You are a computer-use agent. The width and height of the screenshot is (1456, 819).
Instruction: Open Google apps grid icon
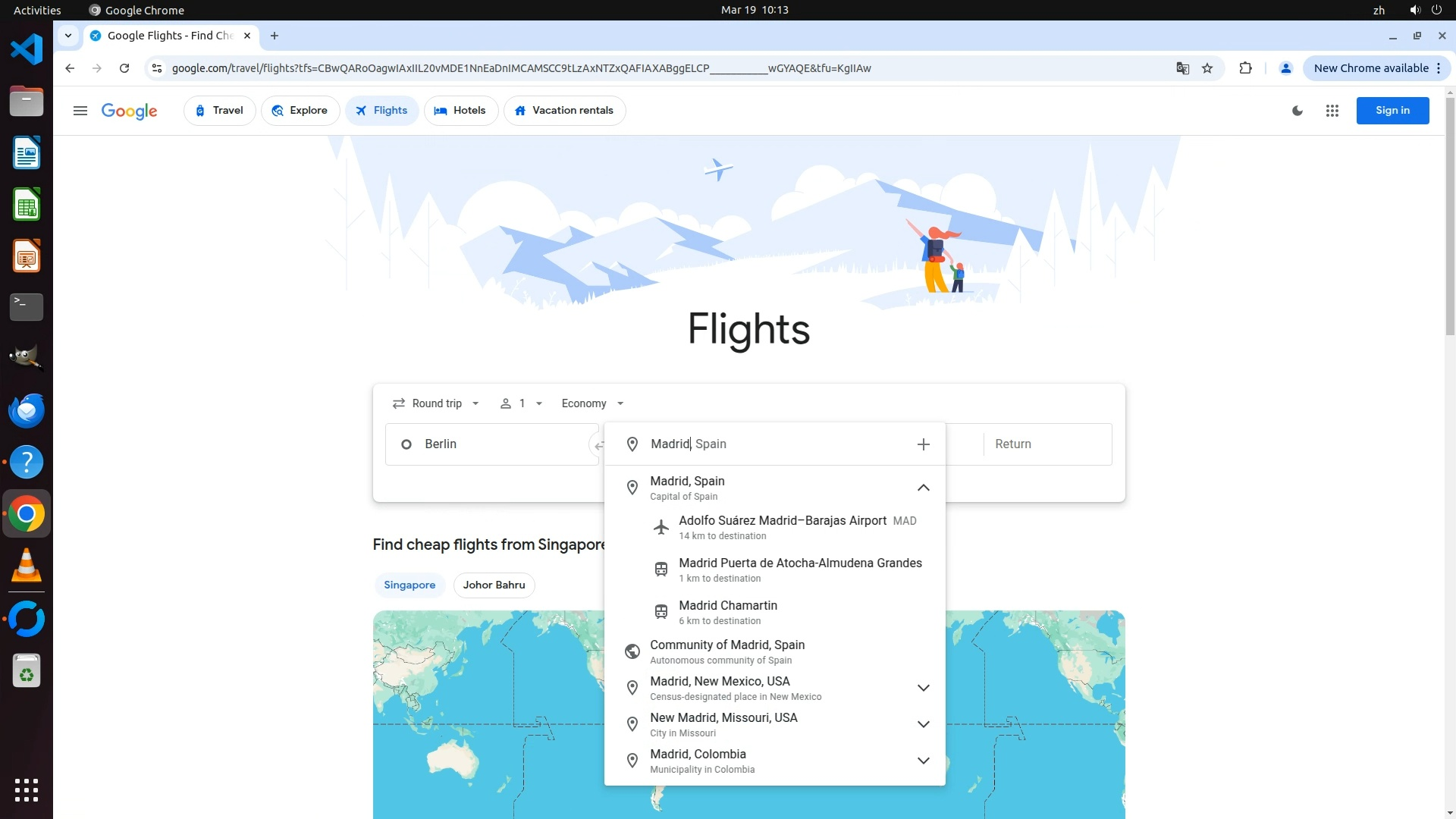click(1332, 111)
